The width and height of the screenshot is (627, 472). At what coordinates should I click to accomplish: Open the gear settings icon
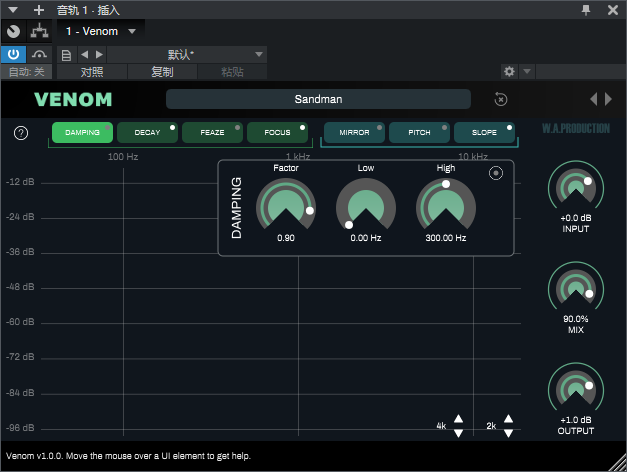[x=509, y=72]
